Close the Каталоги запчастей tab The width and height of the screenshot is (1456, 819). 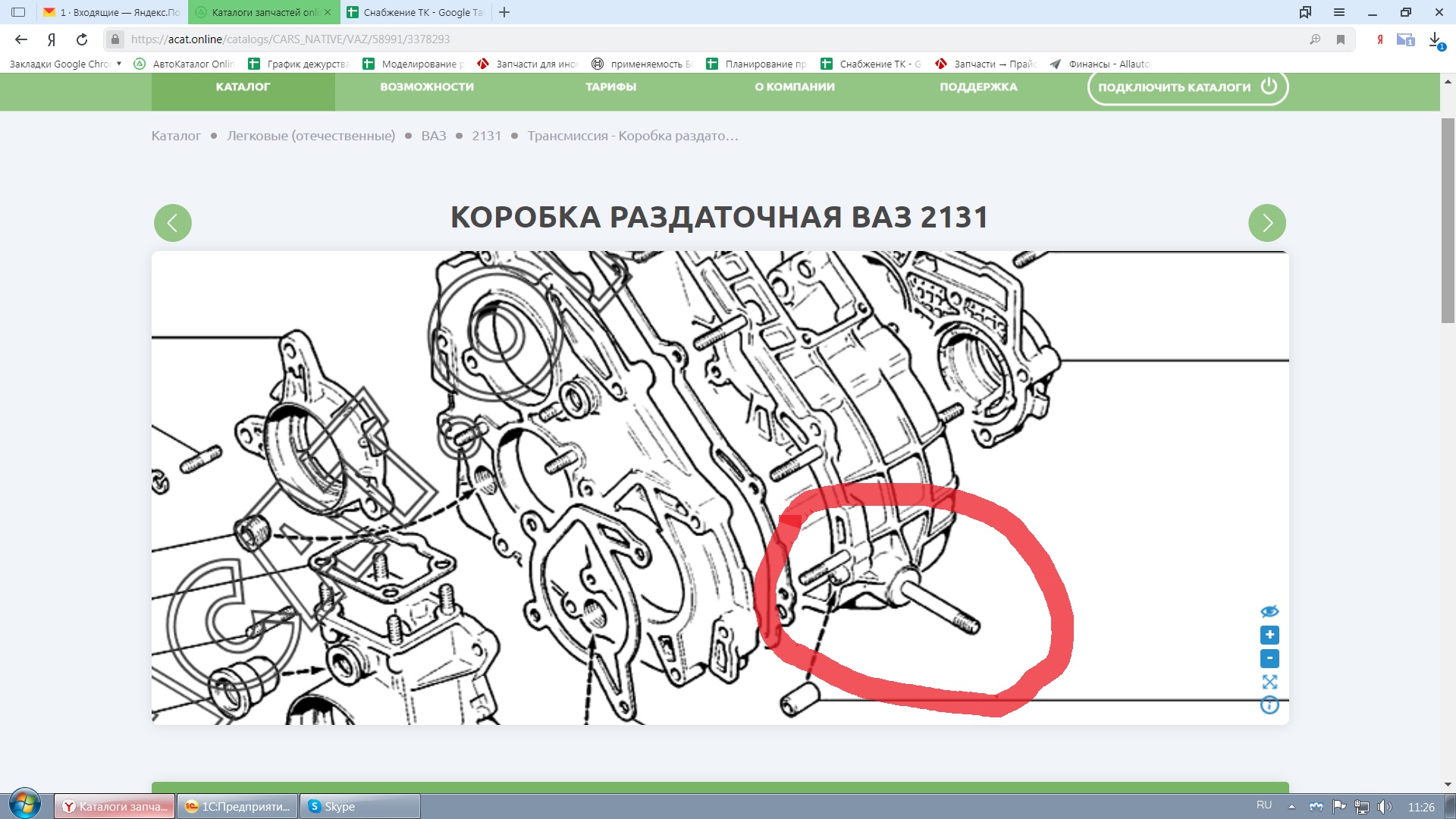pos(328,12)
